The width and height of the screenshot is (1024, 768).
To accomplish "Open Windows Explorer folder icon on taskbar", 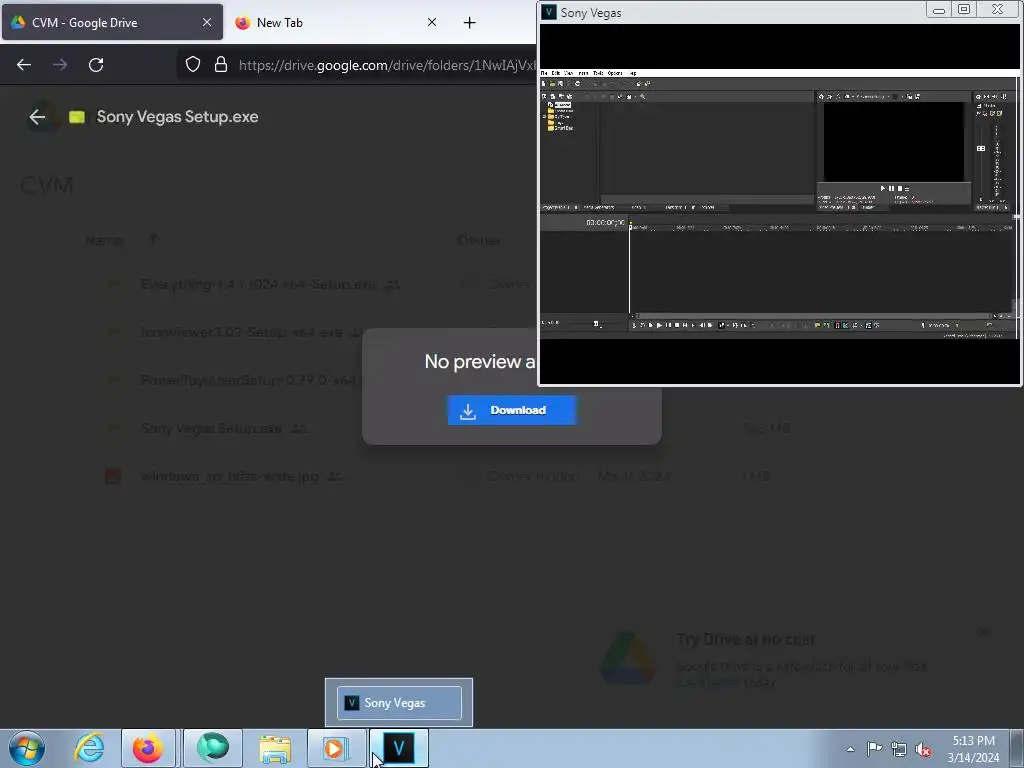I will click(275, 748).
